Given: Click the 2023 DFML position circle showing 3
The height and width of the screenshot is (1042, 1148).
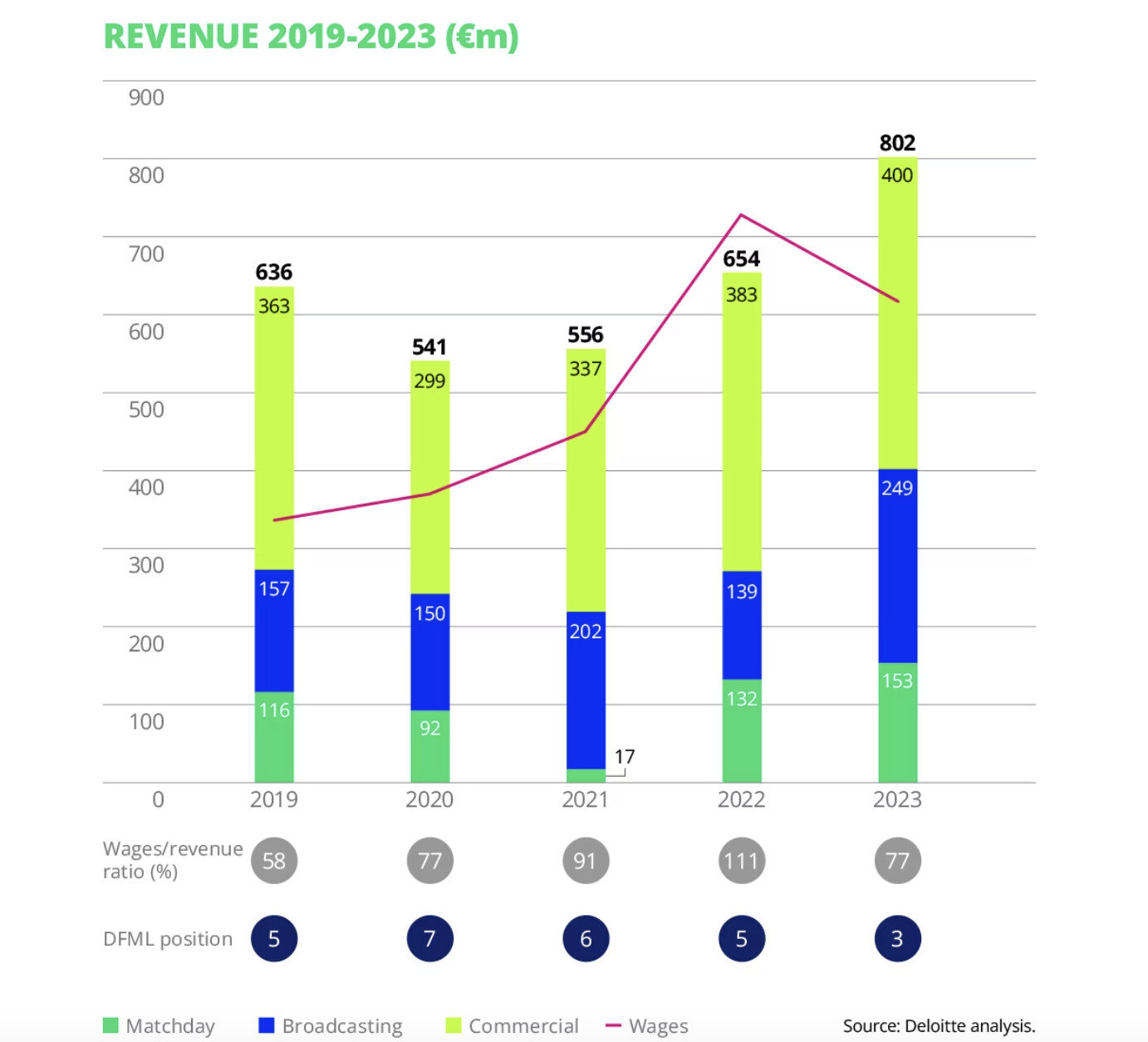Looking at the screenshot, I should (897, 939).
